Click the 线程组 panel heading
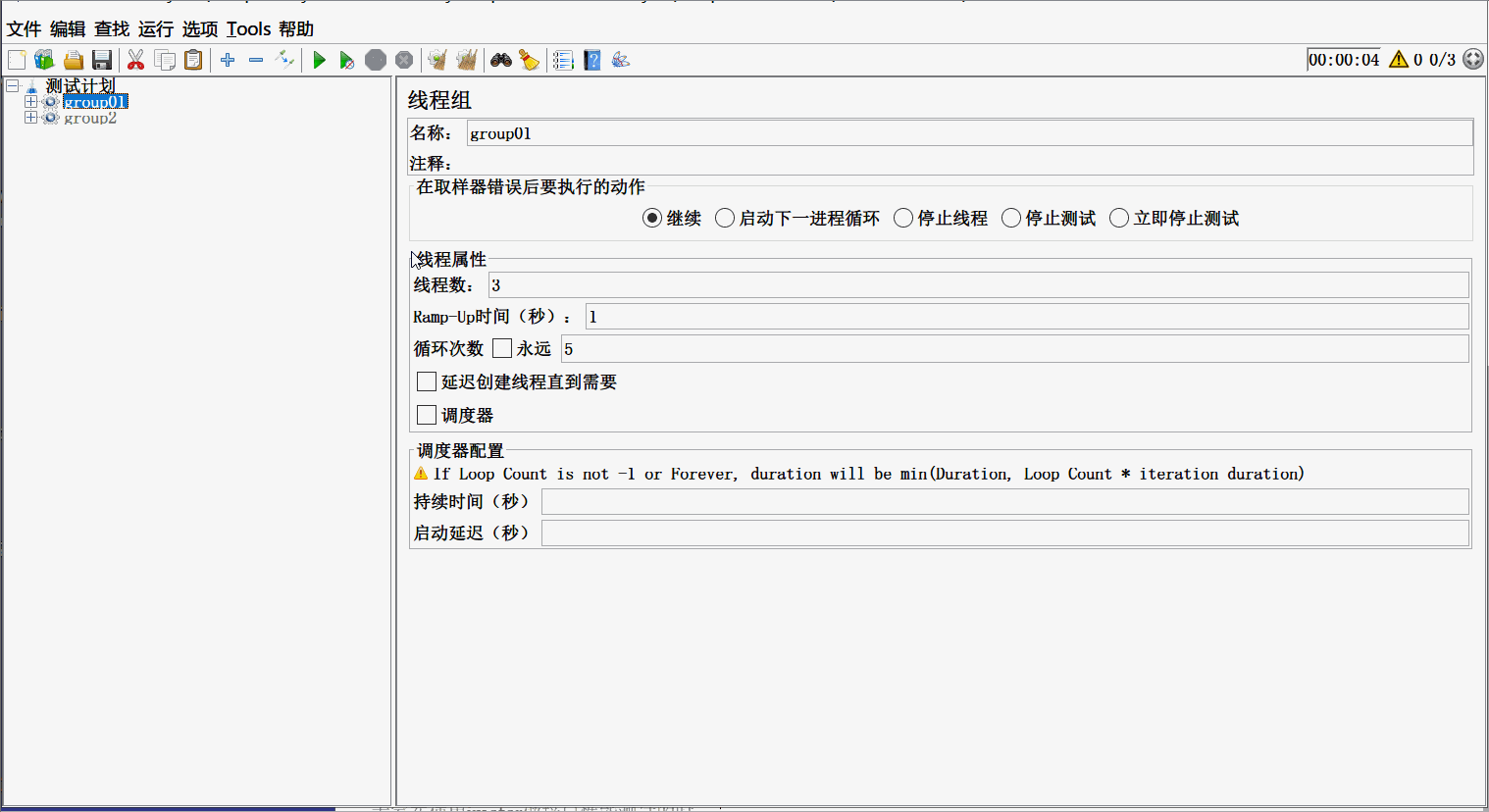1489x812 pixels. (439, 100)
